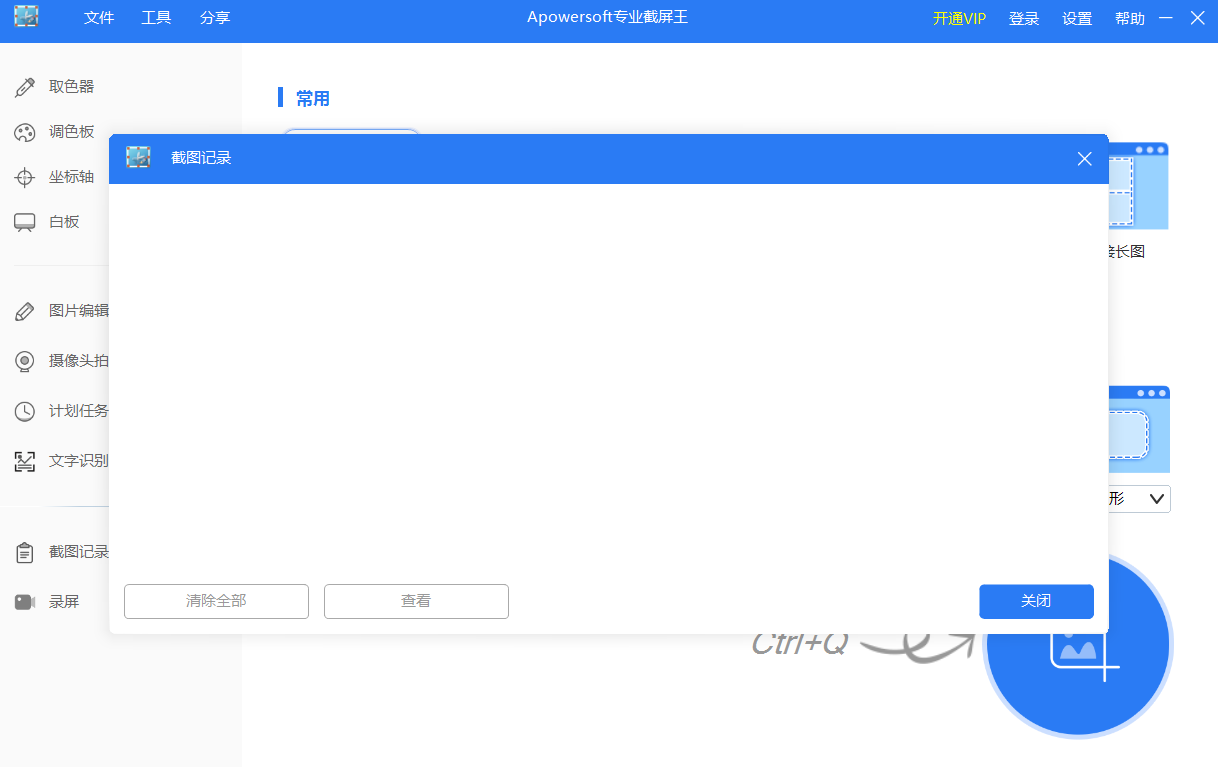Open the 调色板 palette icon

[25, 132]
